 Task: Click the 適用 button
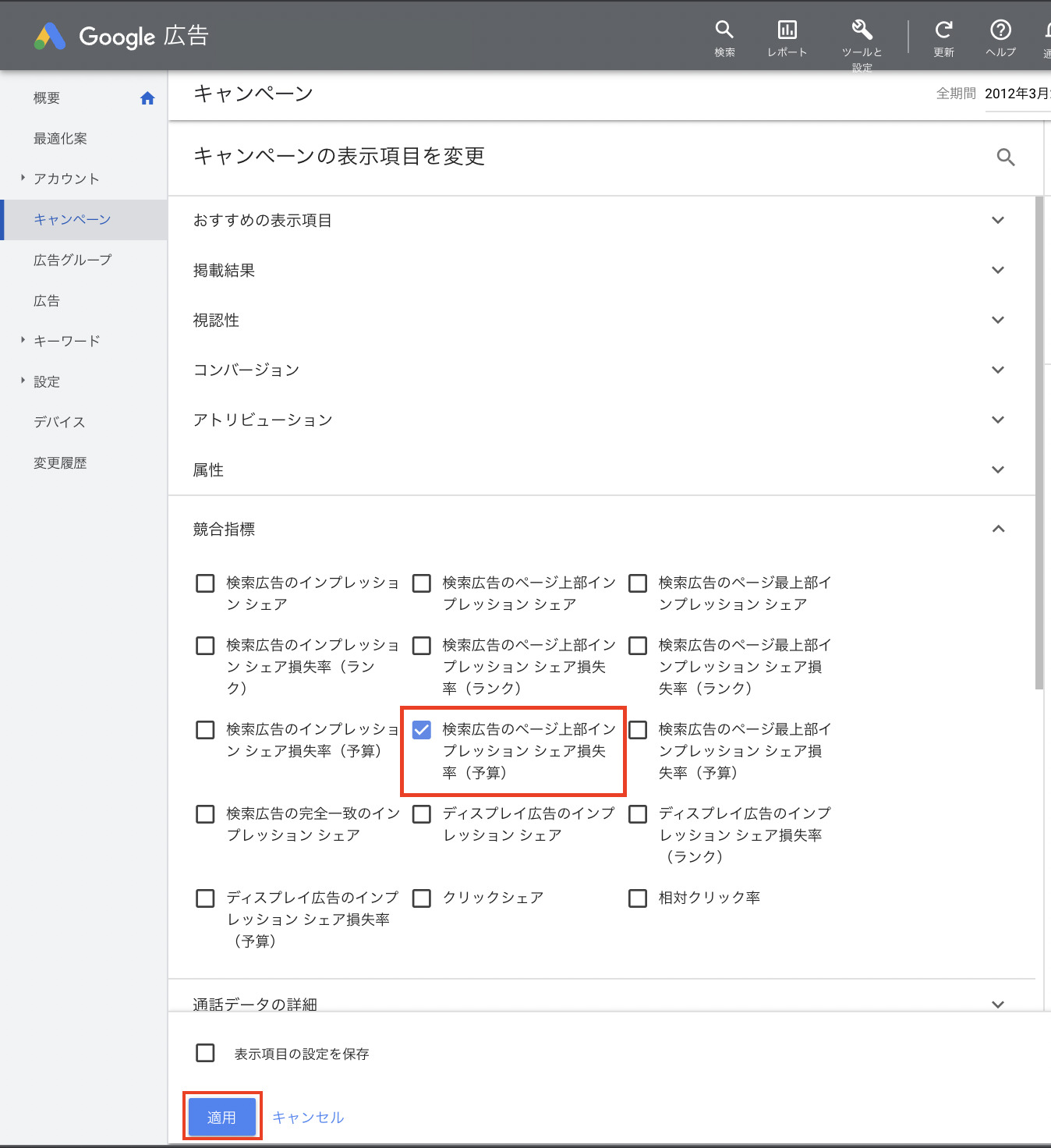222,1117
